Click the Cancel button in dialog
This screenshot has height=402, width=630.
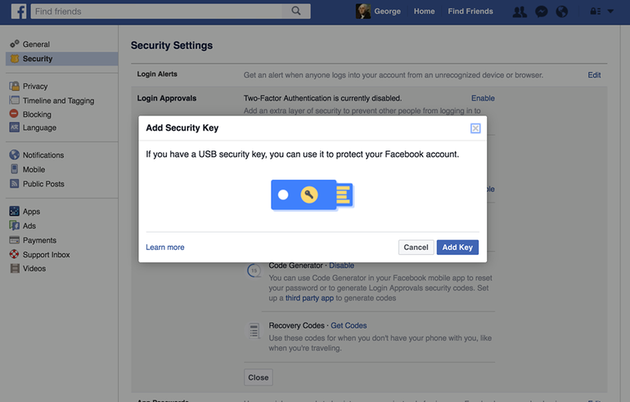point(416,247)
